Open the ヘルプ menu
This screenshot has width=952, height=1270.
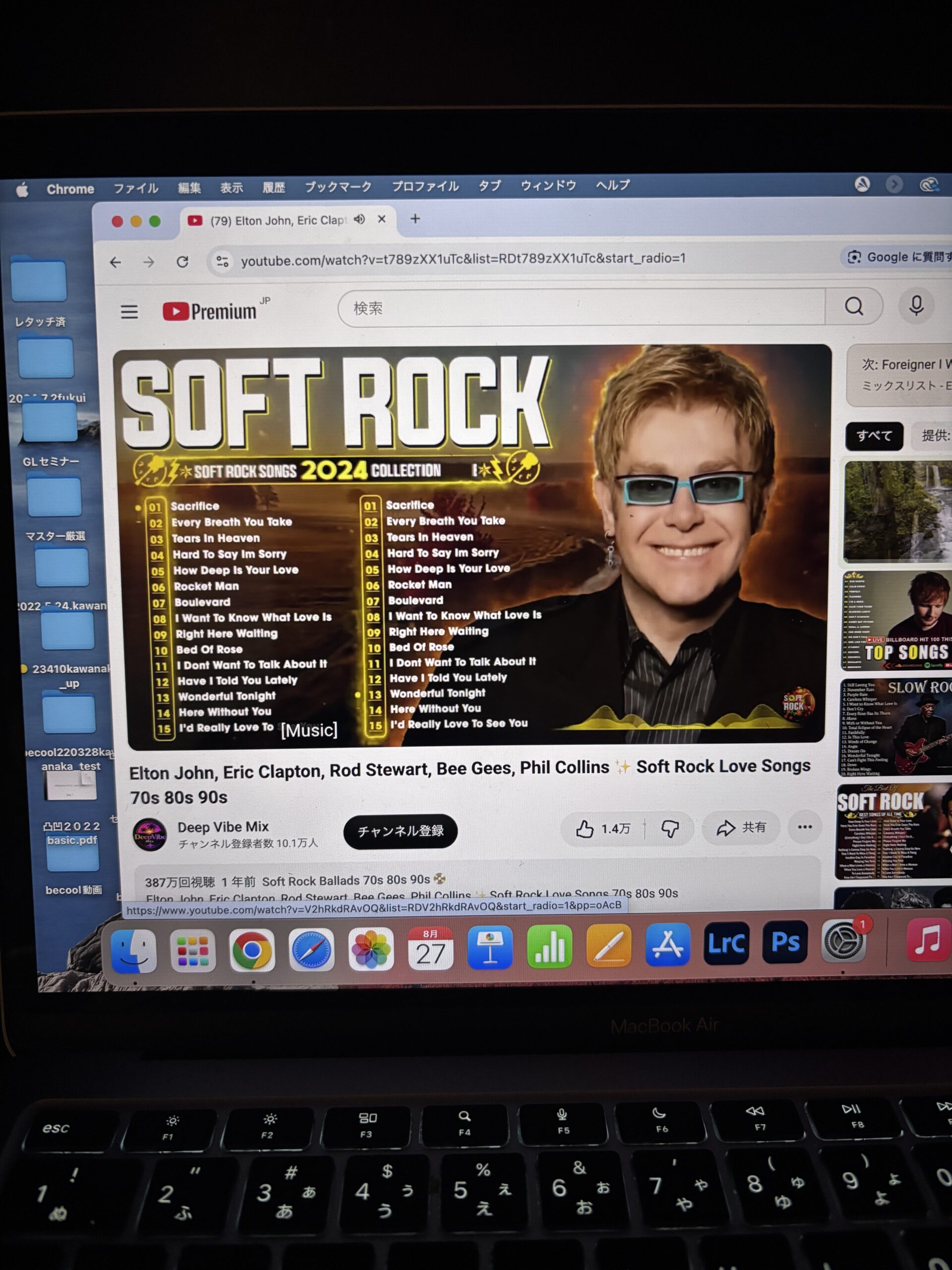pos(612,185)
